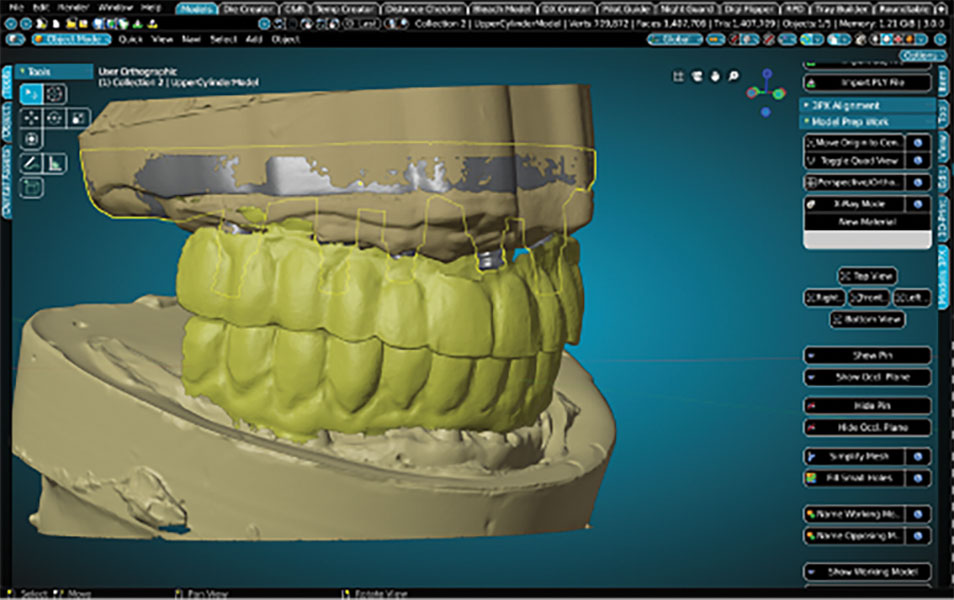Activate the 3D cursor tool

point(54,94)
